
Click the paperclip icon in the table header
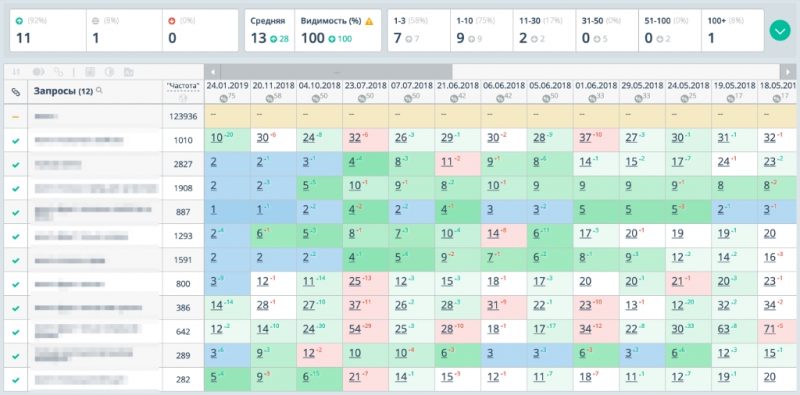tap(16, 92)
